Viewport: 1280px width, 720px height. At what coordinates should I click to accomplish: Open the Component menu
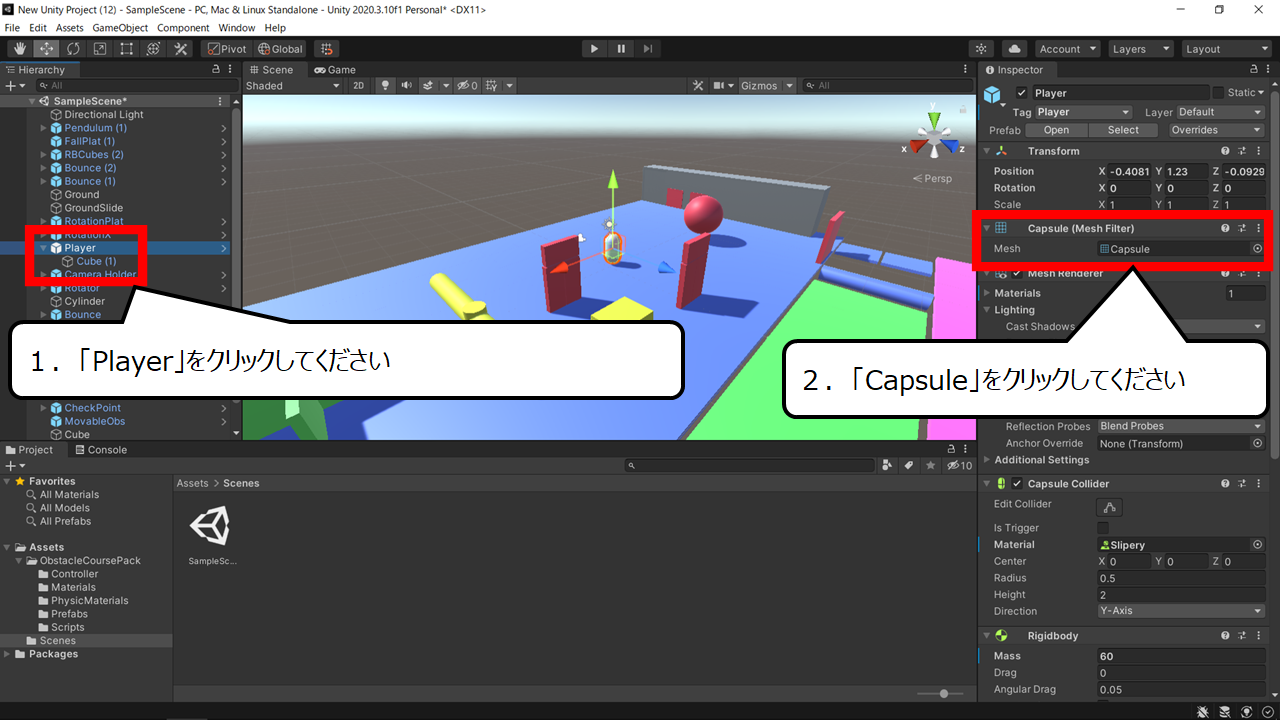pyautogui.click(x=183, y=28)
